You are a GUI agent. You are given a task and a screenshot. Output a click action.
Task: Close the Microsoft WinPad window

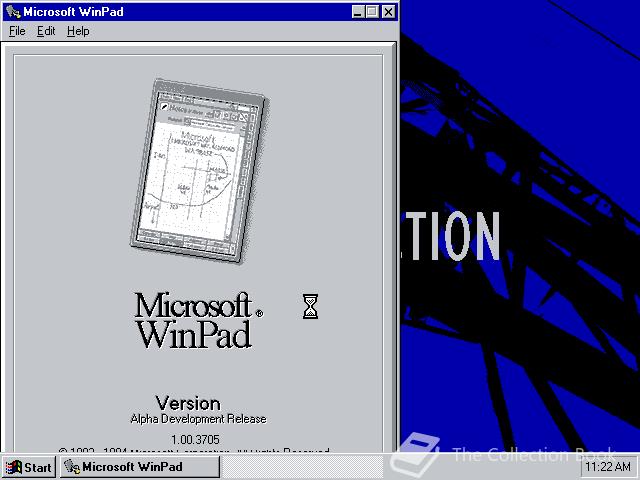coord(389,12)
